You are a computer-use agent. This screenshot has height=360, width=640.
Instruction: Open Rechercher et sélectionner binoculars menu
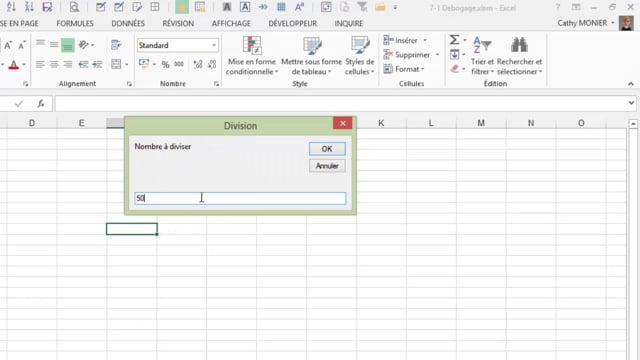[x=519, y=56]
